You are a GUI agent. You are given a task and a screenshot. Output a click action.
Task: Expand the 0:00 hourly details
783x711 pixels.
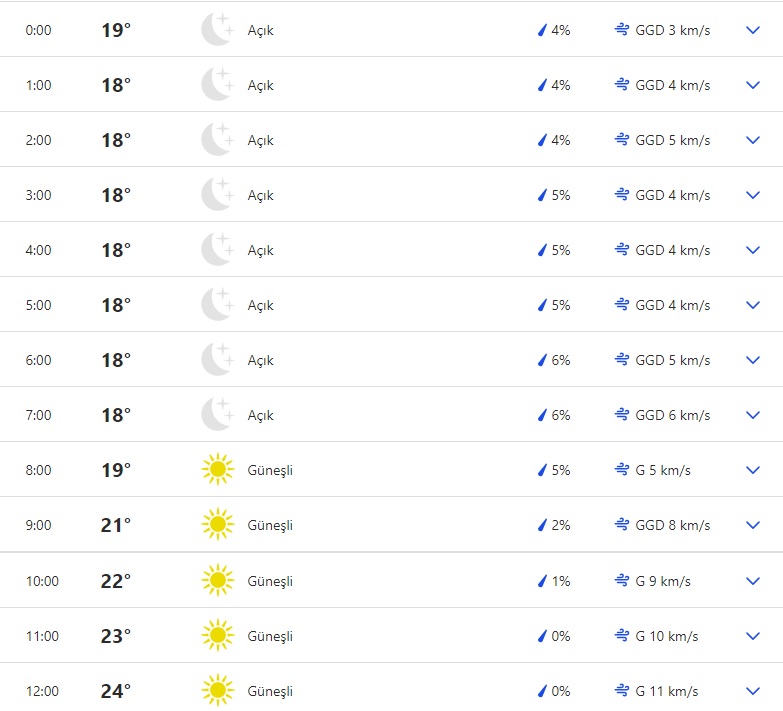coord(754,30)
